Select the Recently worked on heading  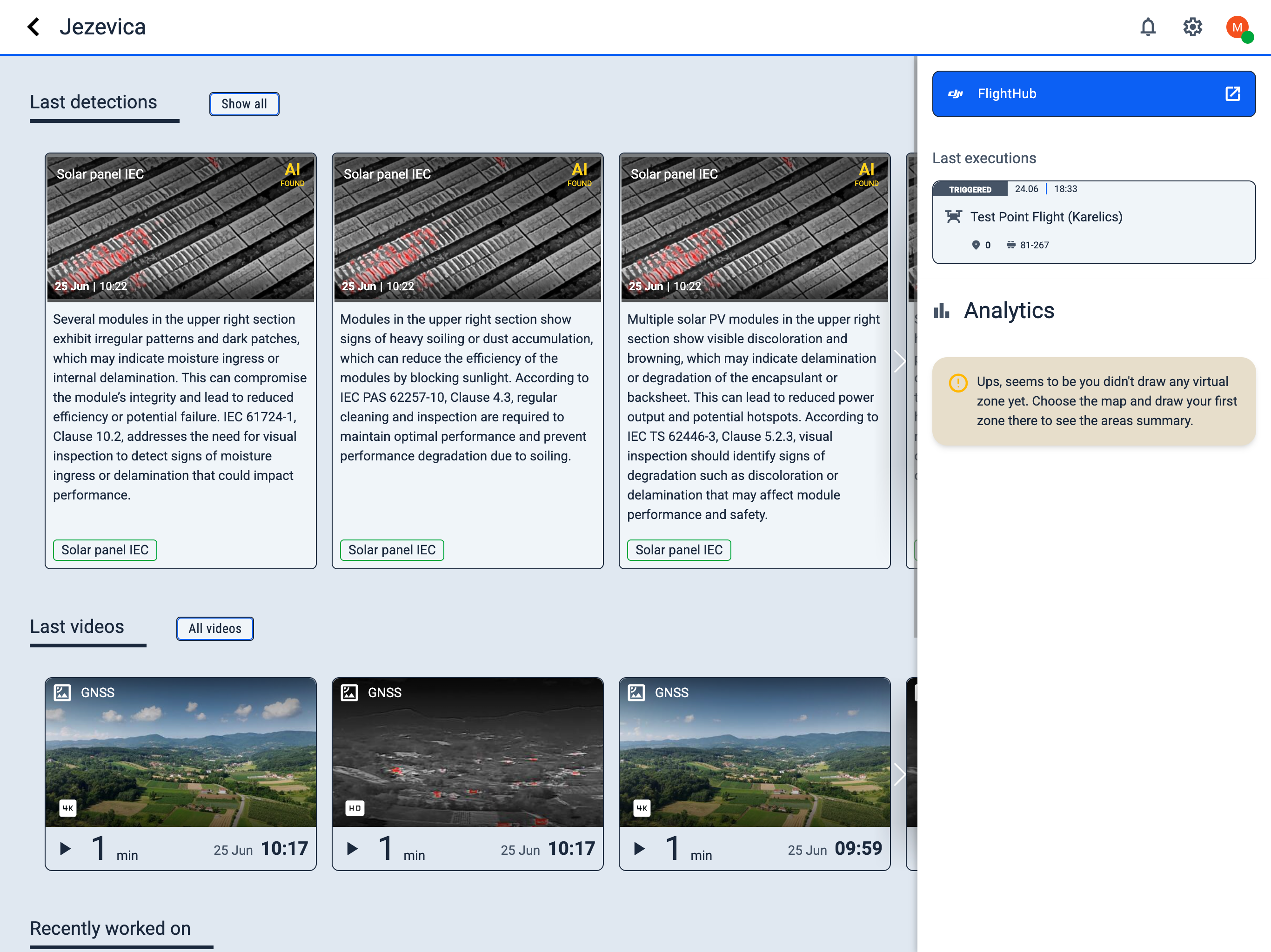point(110,928)
